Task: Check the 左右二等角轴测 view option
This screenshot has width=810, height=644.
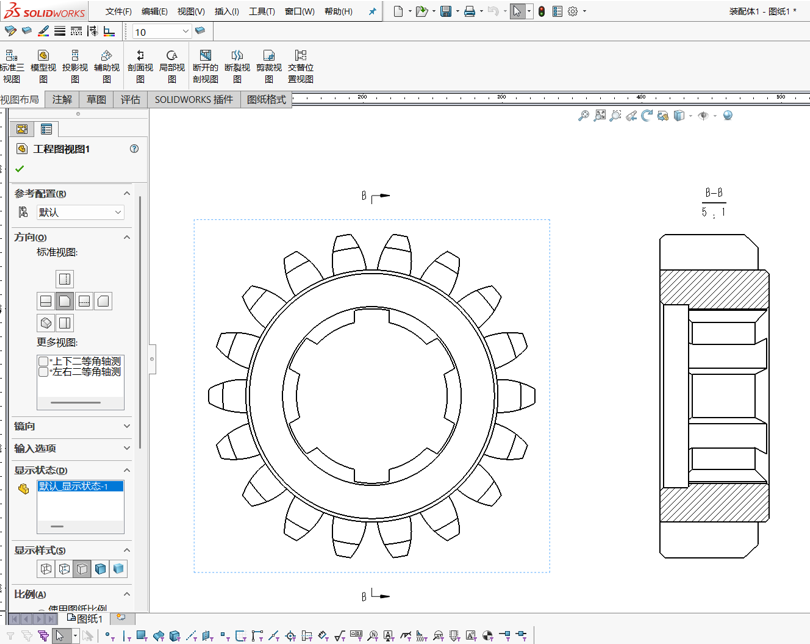Action: click(x=43, y=372)
